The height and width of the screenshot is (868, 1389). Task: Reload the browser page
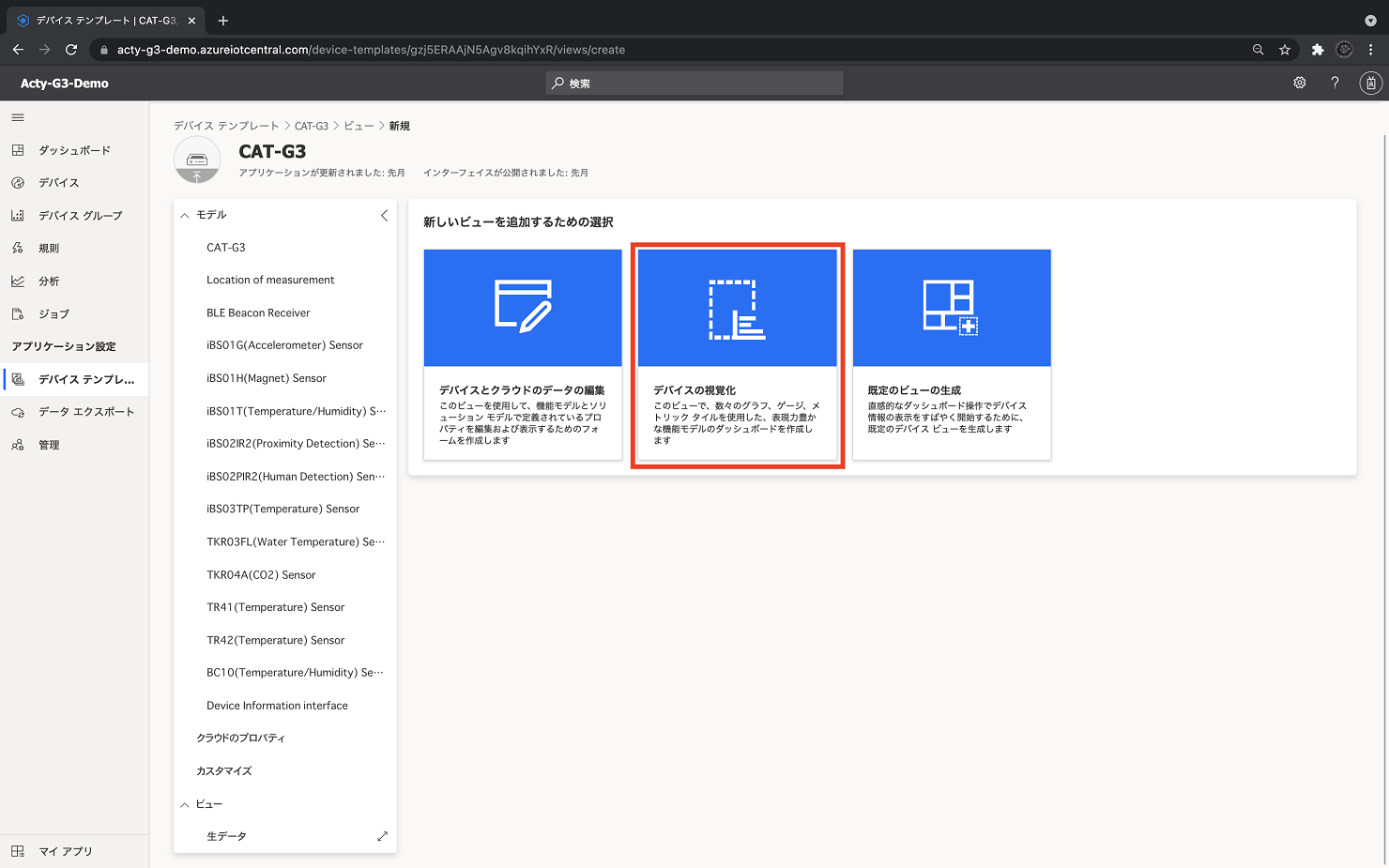coord(71,50)
